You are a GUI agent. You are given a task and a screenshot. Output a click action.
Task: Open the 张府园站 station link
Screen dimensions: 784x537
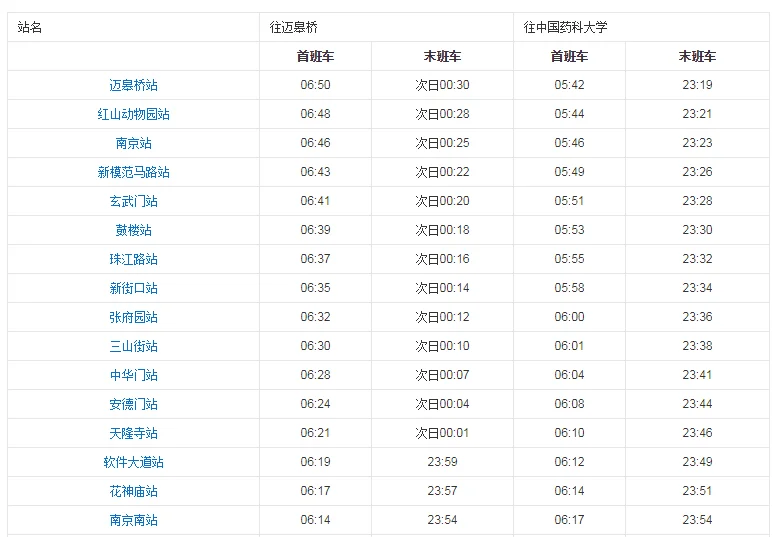pos(134,317)
